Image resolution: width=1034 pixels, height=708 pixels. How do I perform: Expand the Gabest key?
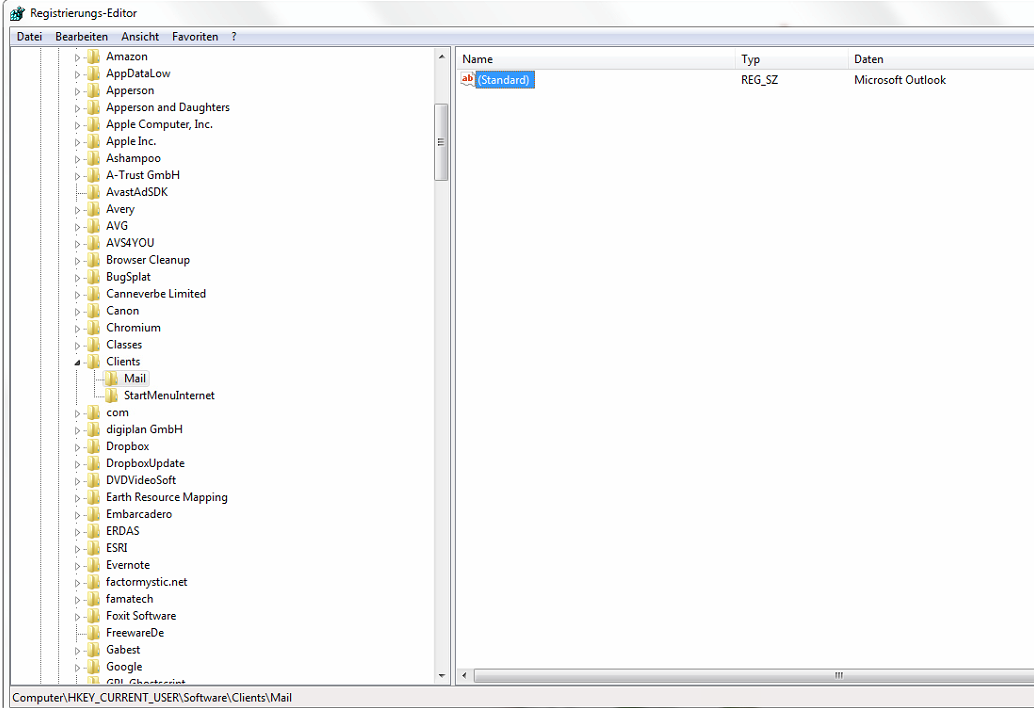click(x=77, y=651)
